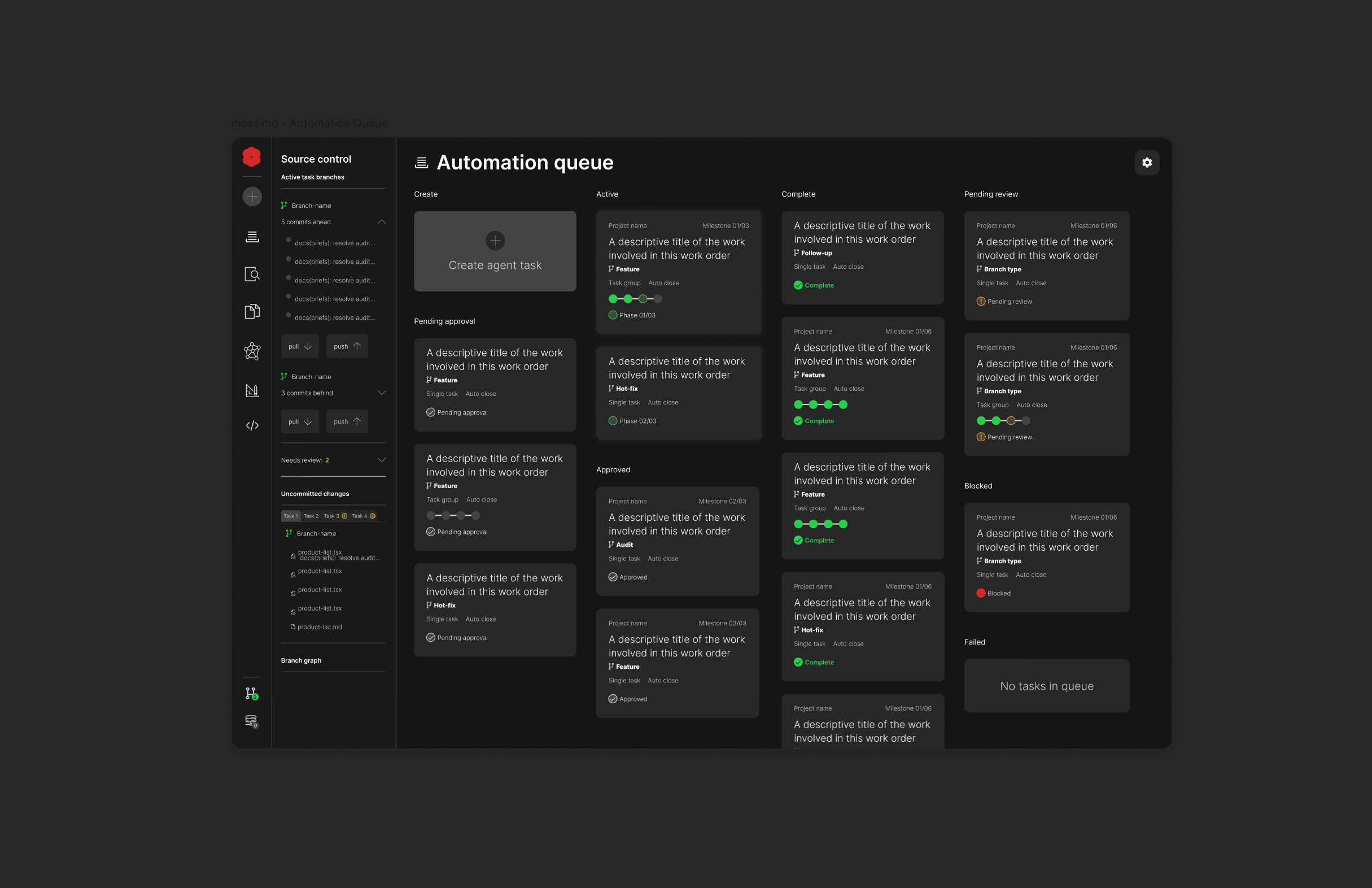Open the Blocked work order card
1372x888 pixels.
[x=1046, y=557]
